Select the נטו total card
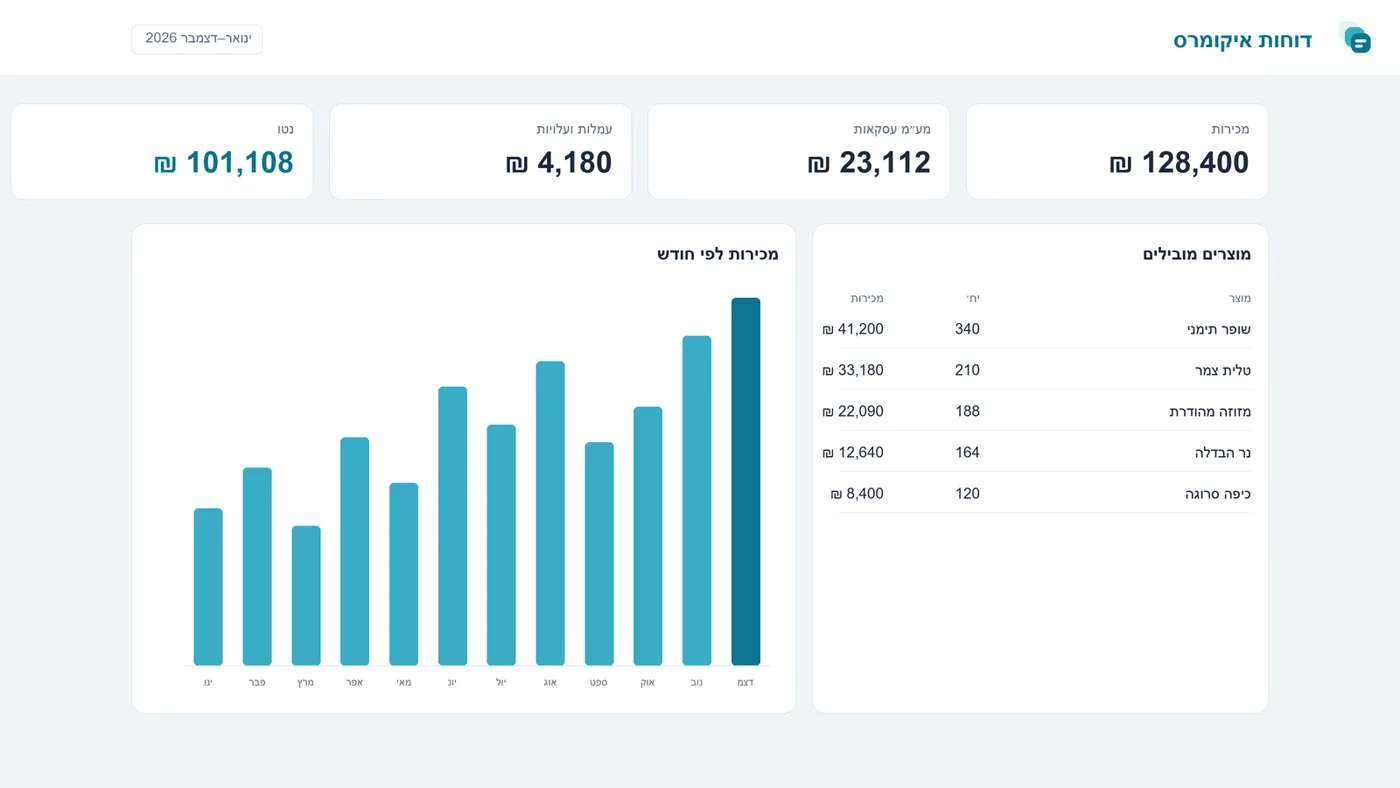1400x788 pixels. pos(162,152)
